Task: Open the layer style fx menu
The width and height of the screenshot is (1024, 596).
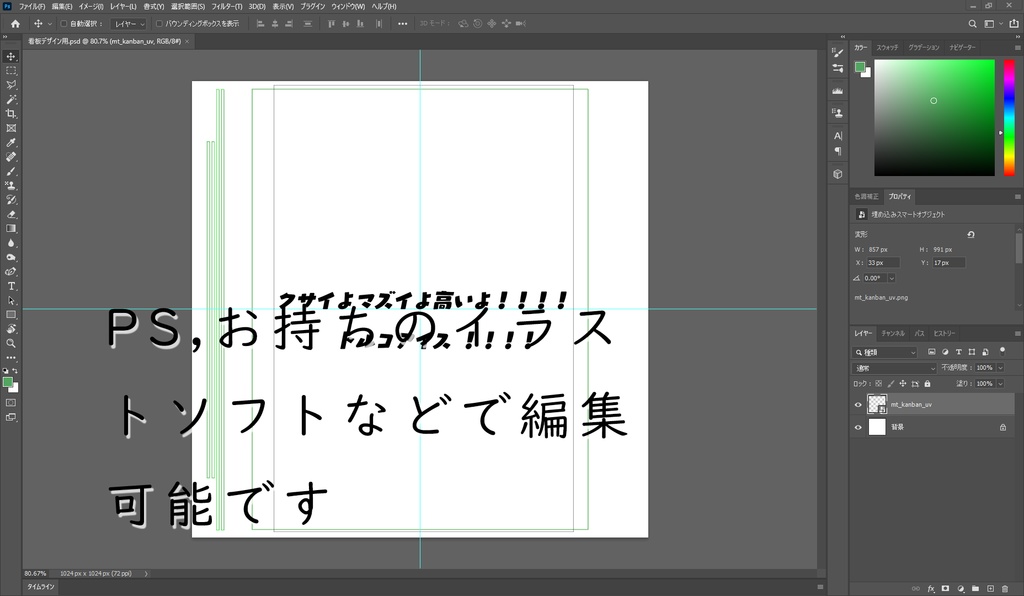Action: point(931,589)
